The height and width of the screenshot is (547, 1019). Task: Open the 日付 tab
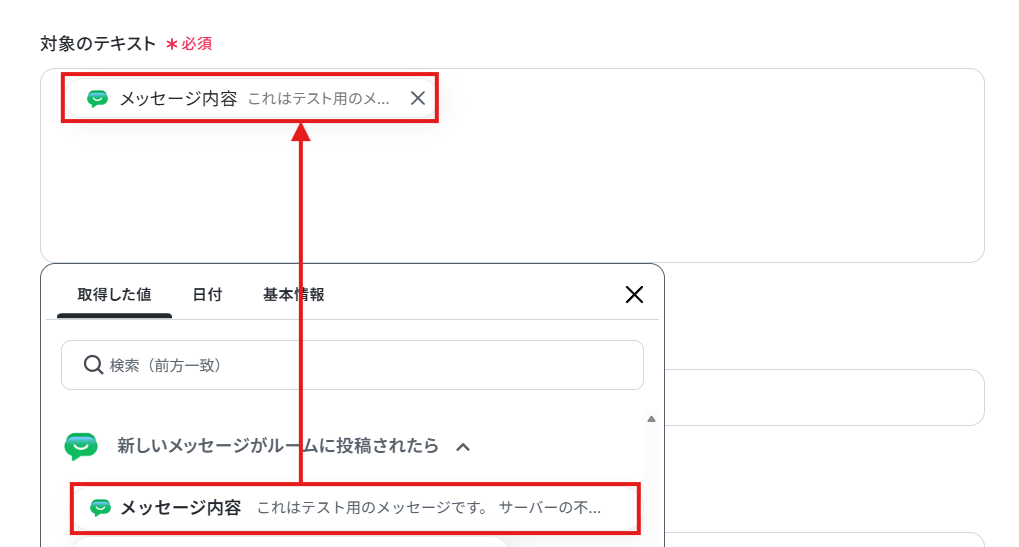[x=207, y=295]
